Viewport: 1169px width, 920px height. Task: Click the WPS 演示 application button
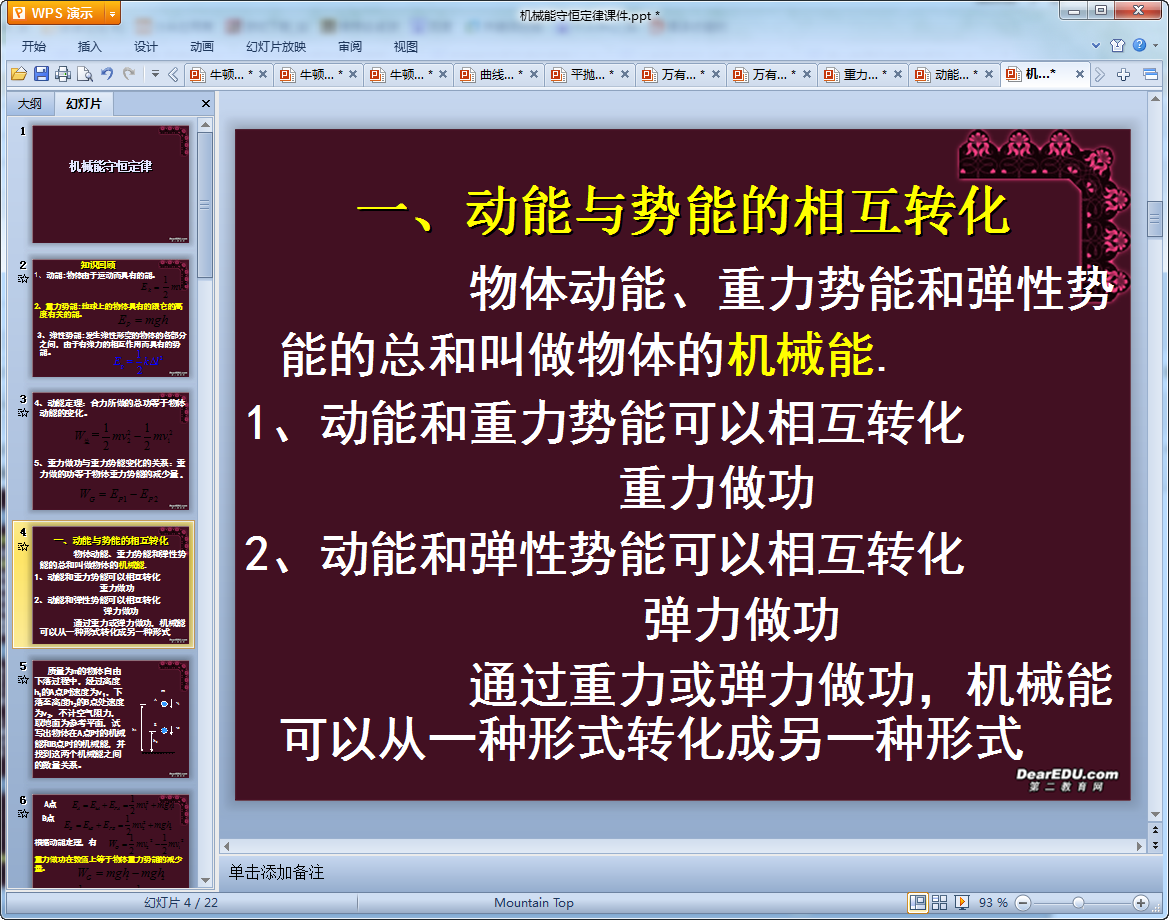(x=56, y=13)
